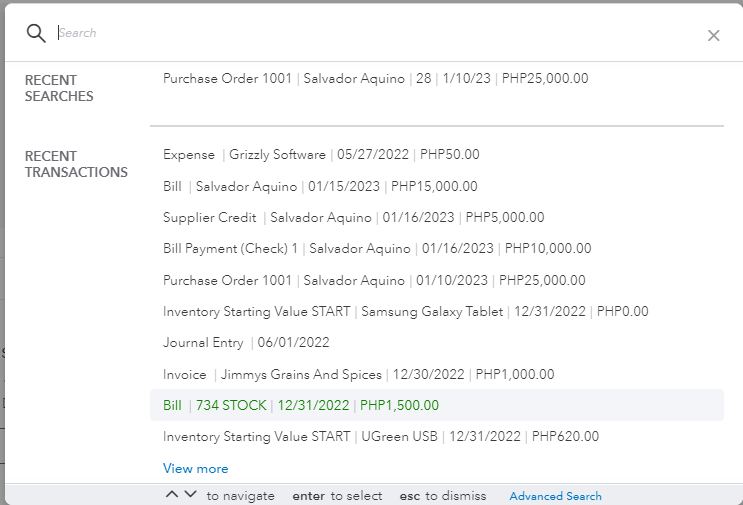This screenshot has width=743, height=505.
Task: Click the Recent Transactions heading
Action: [76, 164]
